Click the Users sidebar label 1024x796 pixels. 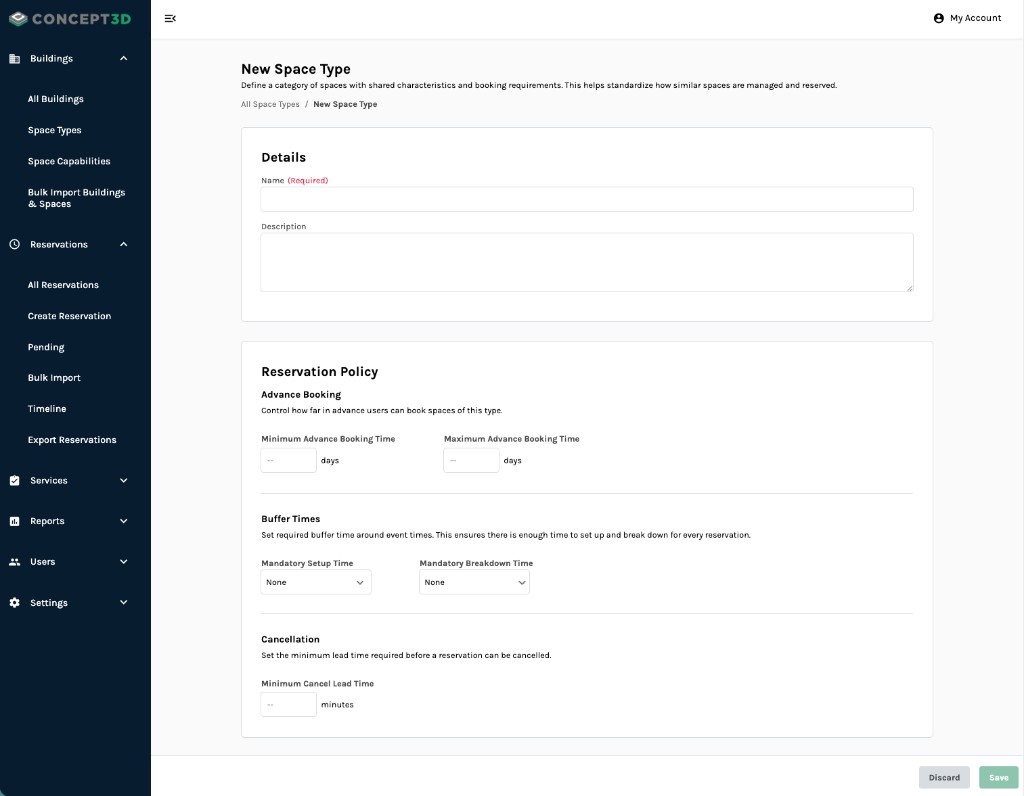pos(42,562)
